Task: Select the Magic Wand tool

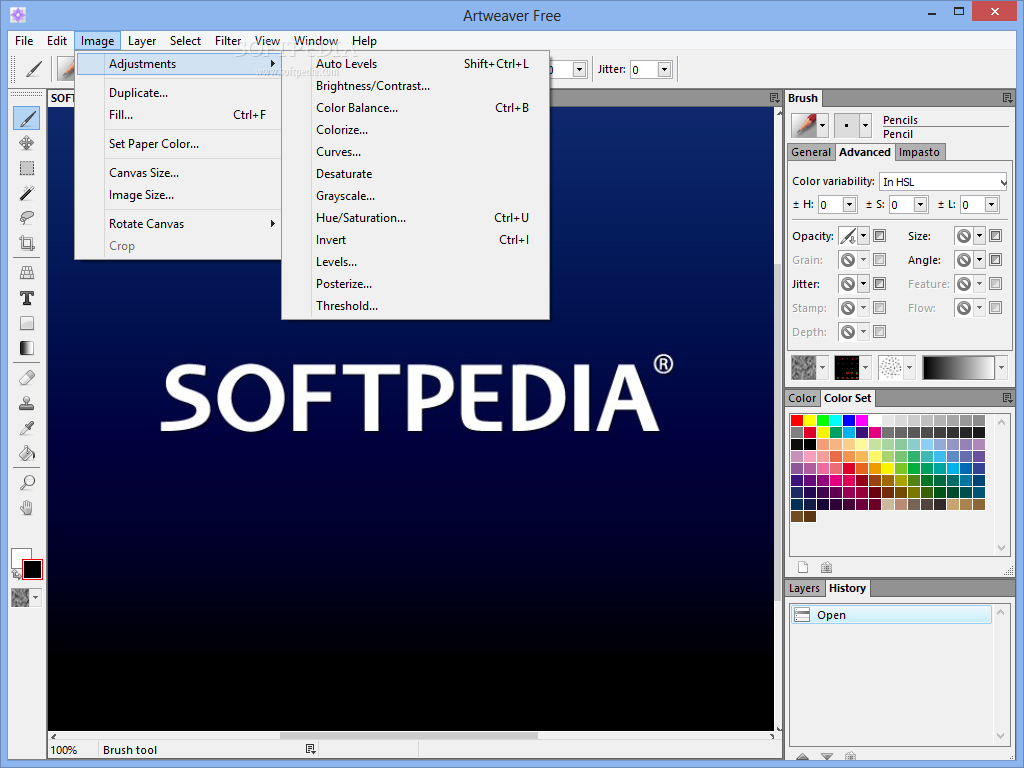Action: (27, 193)
